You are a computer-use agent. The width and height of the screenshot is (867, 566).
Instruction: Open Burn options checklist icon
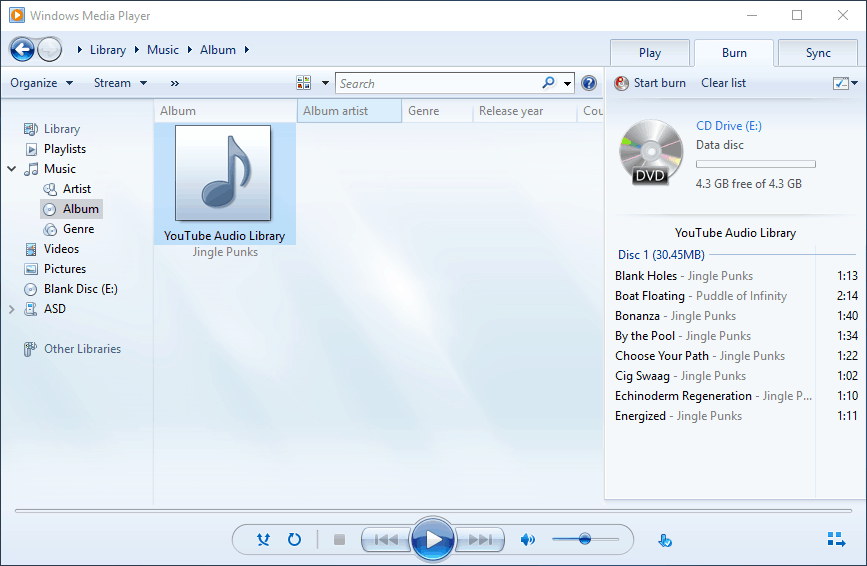click(840, 83)
